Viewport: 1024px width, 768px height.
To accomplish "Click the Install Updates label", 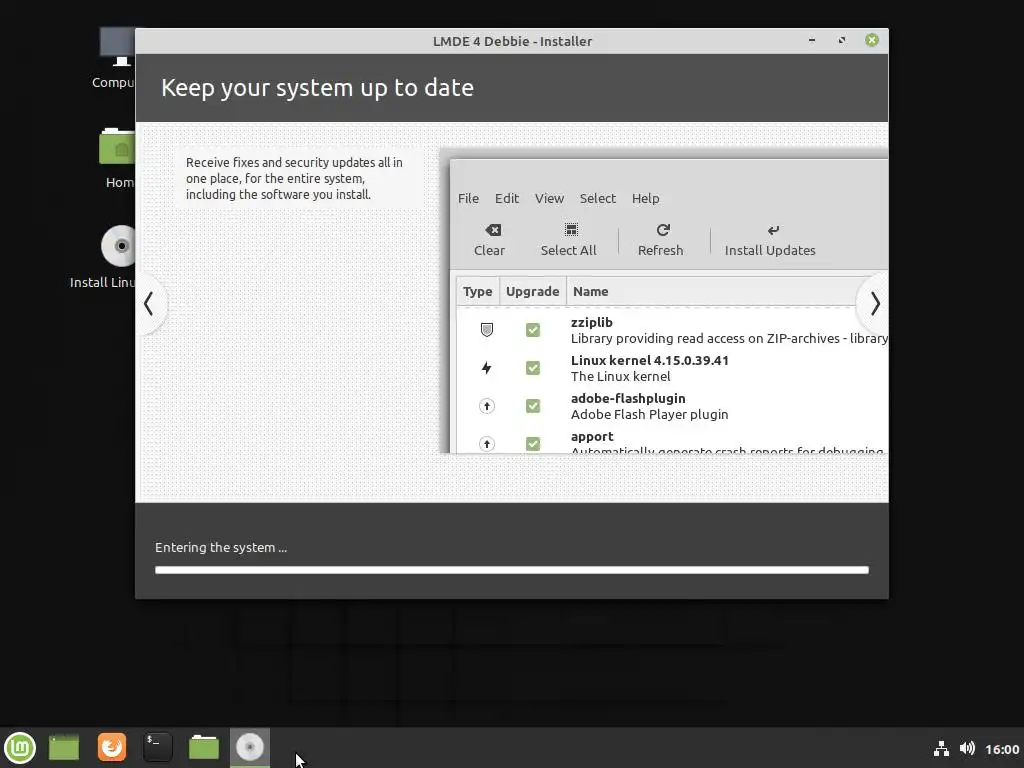I will 770,250.
